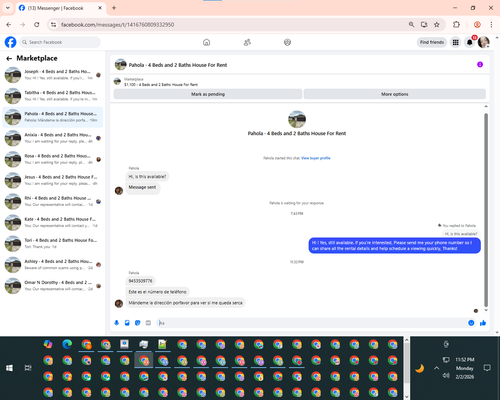Open Windows notification center icon
Image resolution: width=500 pixels, height=400 pixels.
point(487,368)
